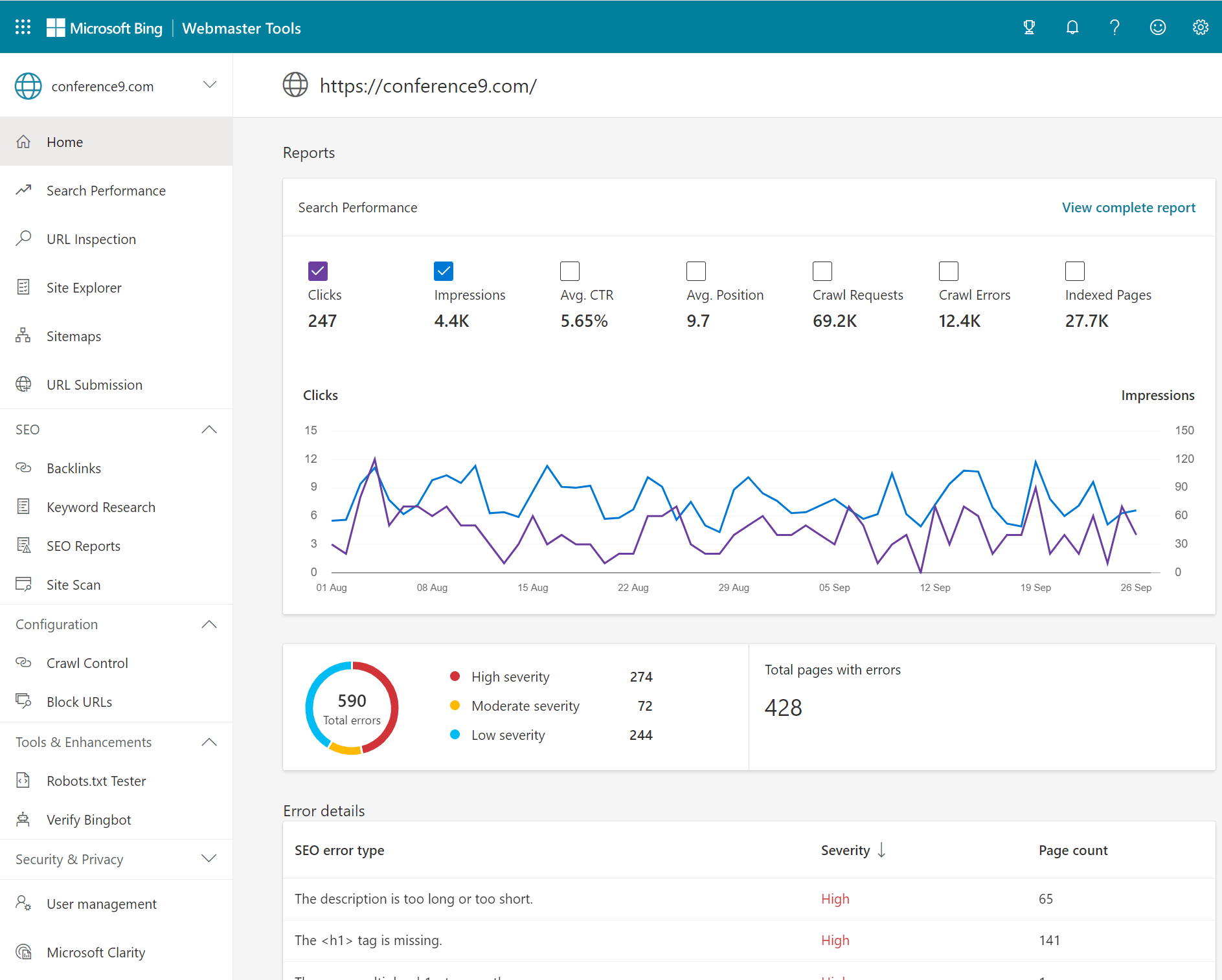Open the Search Performance report icon
Screen dimensions: 1222x980
(x=24, y=190)
